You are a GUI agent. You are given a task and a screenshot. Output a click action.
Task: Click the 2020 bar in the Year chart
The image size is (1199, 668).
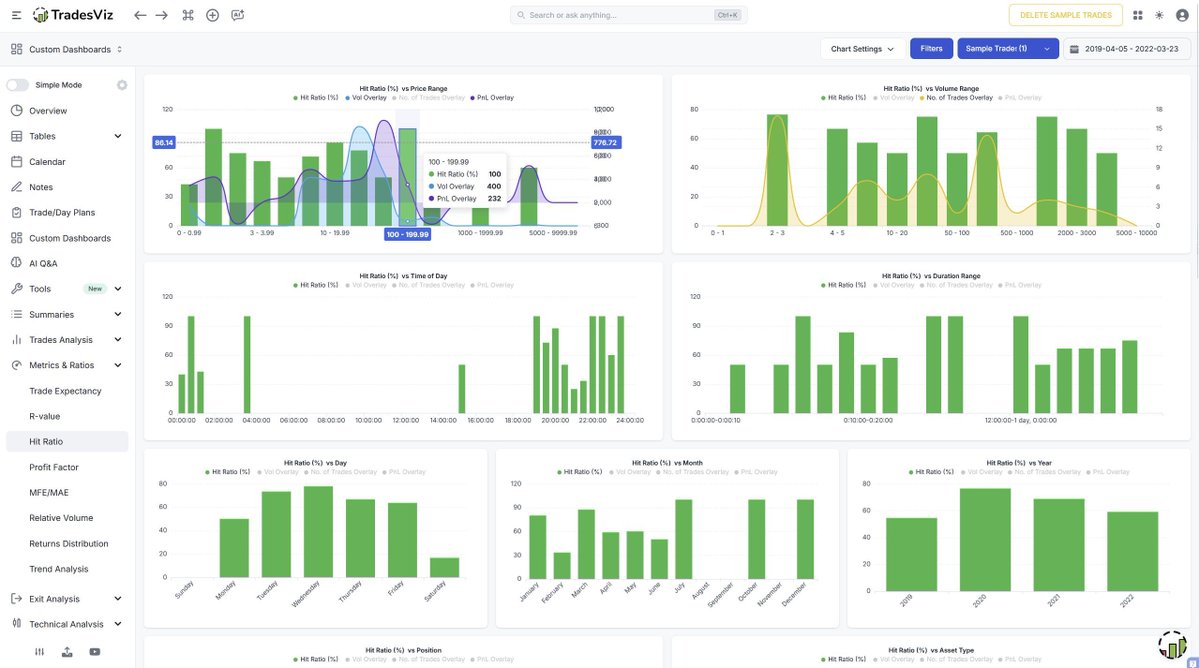(985, 540)
